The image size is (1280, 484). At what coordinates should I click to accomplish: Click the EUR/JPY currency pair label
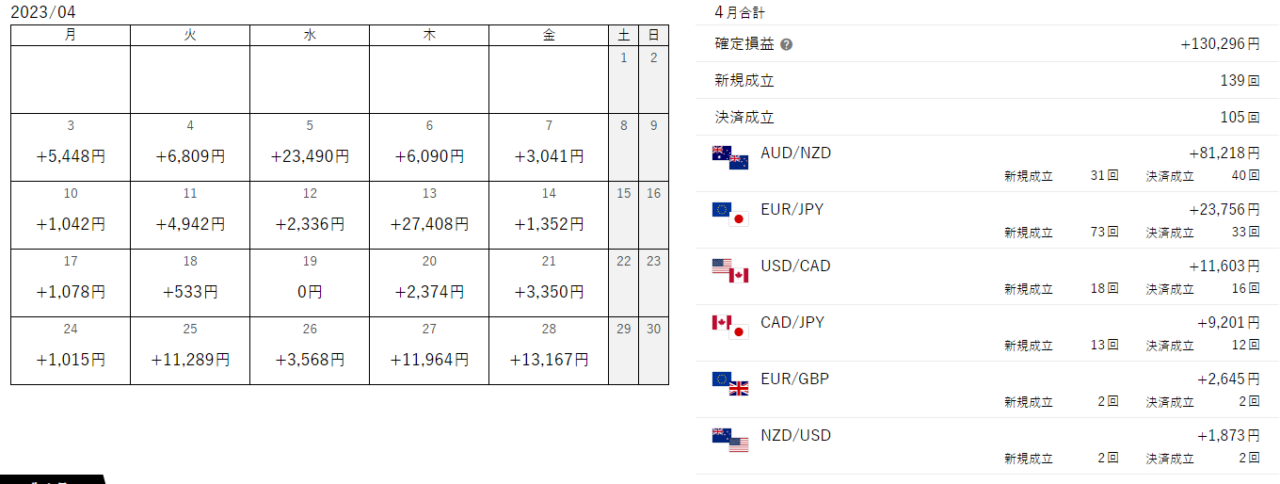click(792, 209)
